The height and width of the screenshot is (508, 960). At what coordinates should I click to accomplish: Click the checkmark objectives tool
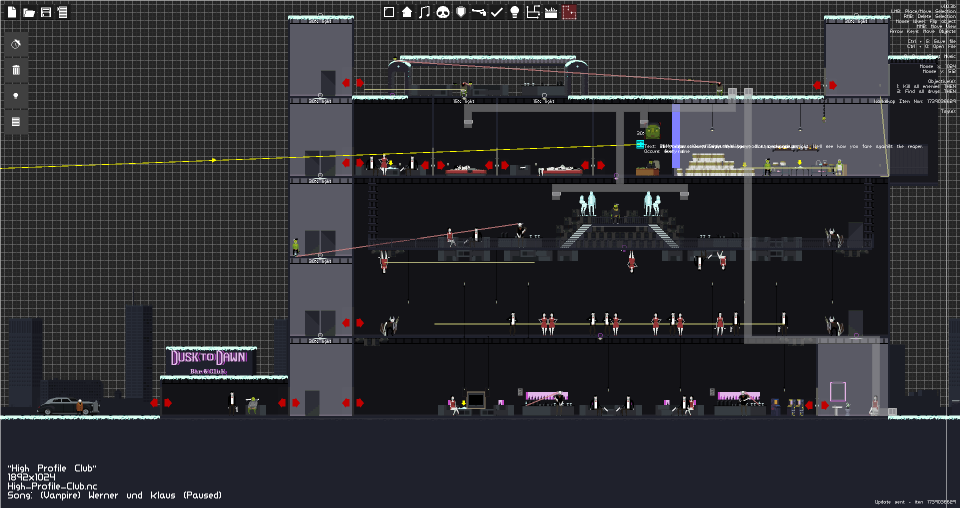[497, 12]
